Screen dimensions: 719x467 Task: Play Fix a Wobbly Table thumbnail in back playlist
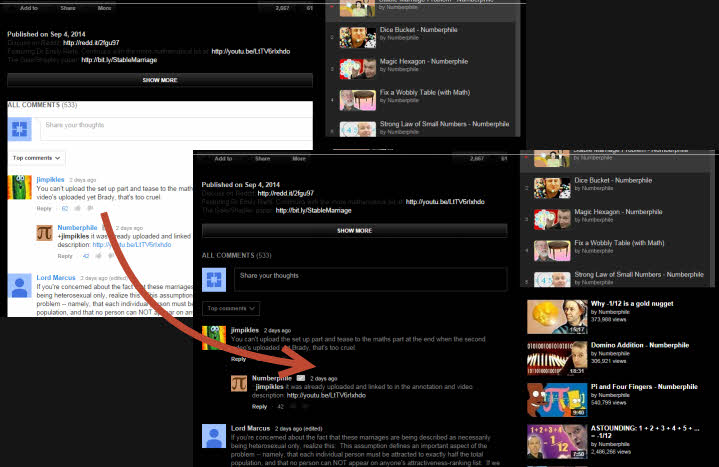coord(358,100)
